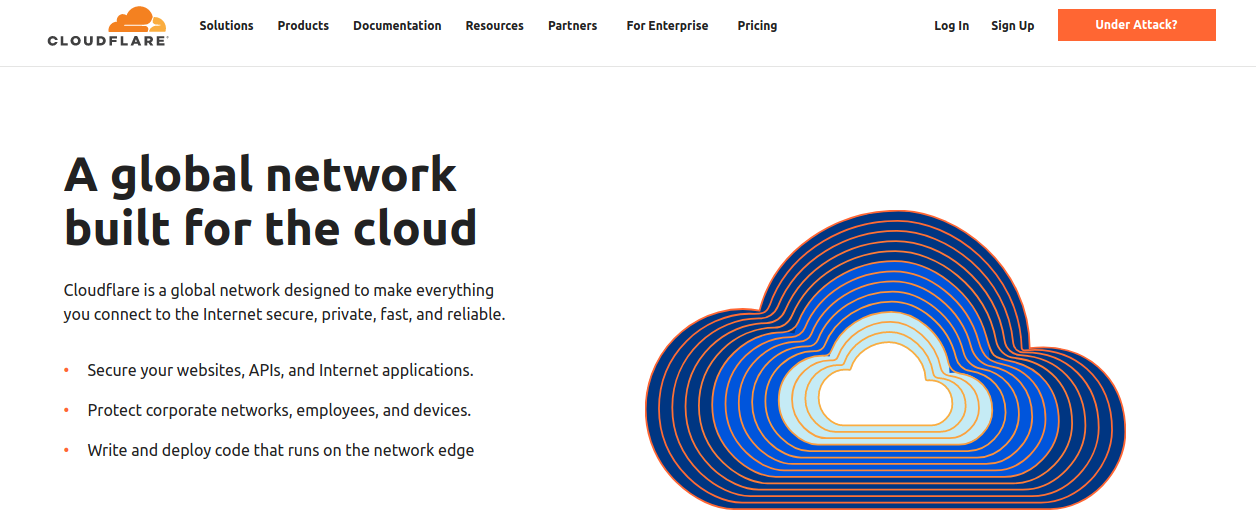Click the paragraph beginning "Cloudflare is a global network"
The height and width of the screenshot is (516, 1256).
click(x=284, y=302)
